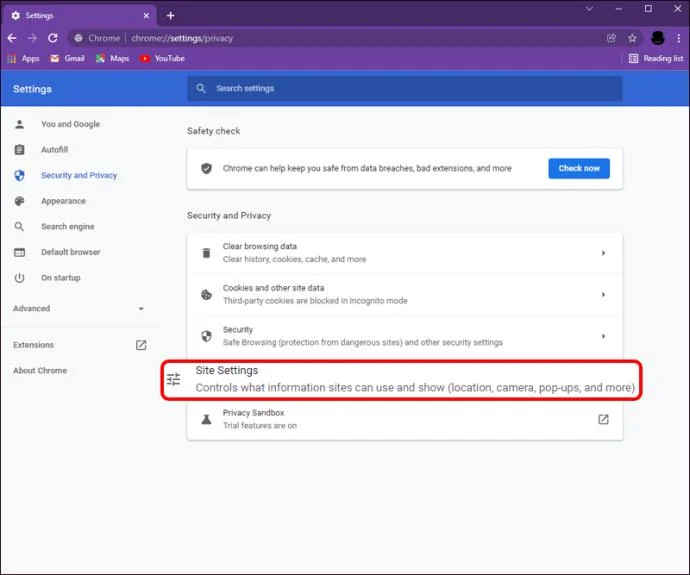Reload the settings page

pyautogui.click(x=53, y=38)
